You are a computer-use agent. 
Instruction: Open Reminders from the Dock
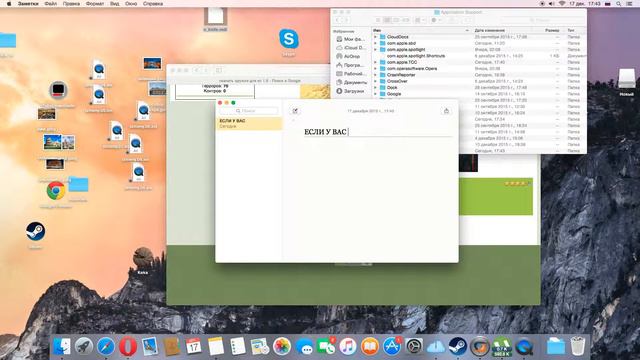pyautogui.click(x=237, y=347)
